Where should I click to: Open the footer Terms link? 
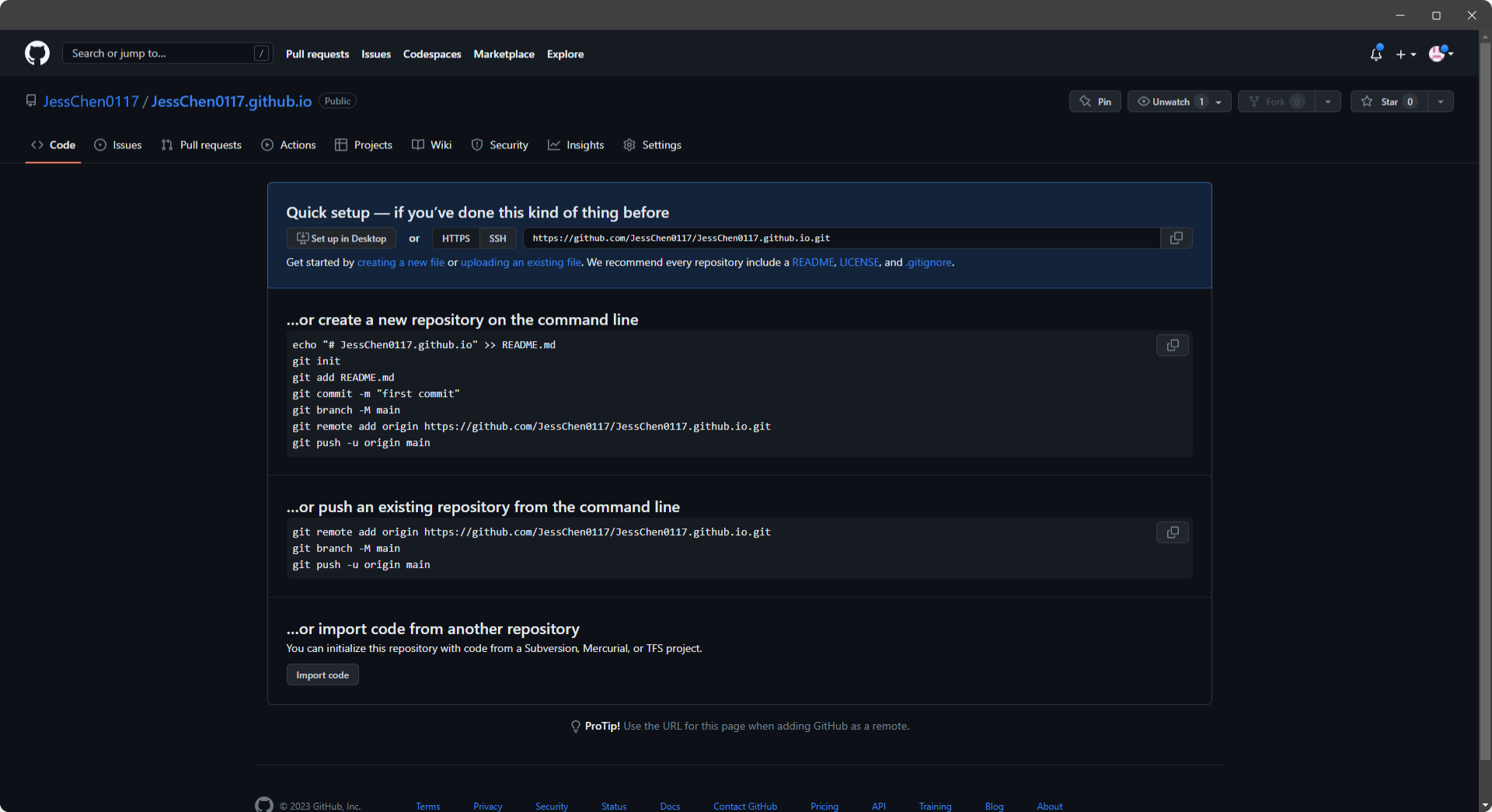(x=427, y=807)
